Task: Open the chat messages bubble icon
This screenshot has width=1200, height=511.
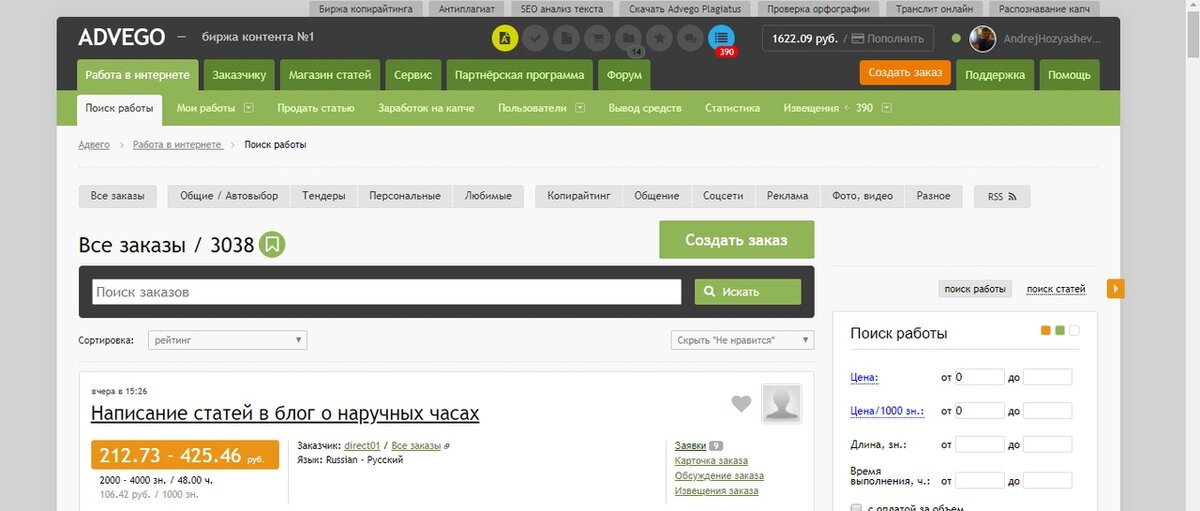Action: [690, 39]
